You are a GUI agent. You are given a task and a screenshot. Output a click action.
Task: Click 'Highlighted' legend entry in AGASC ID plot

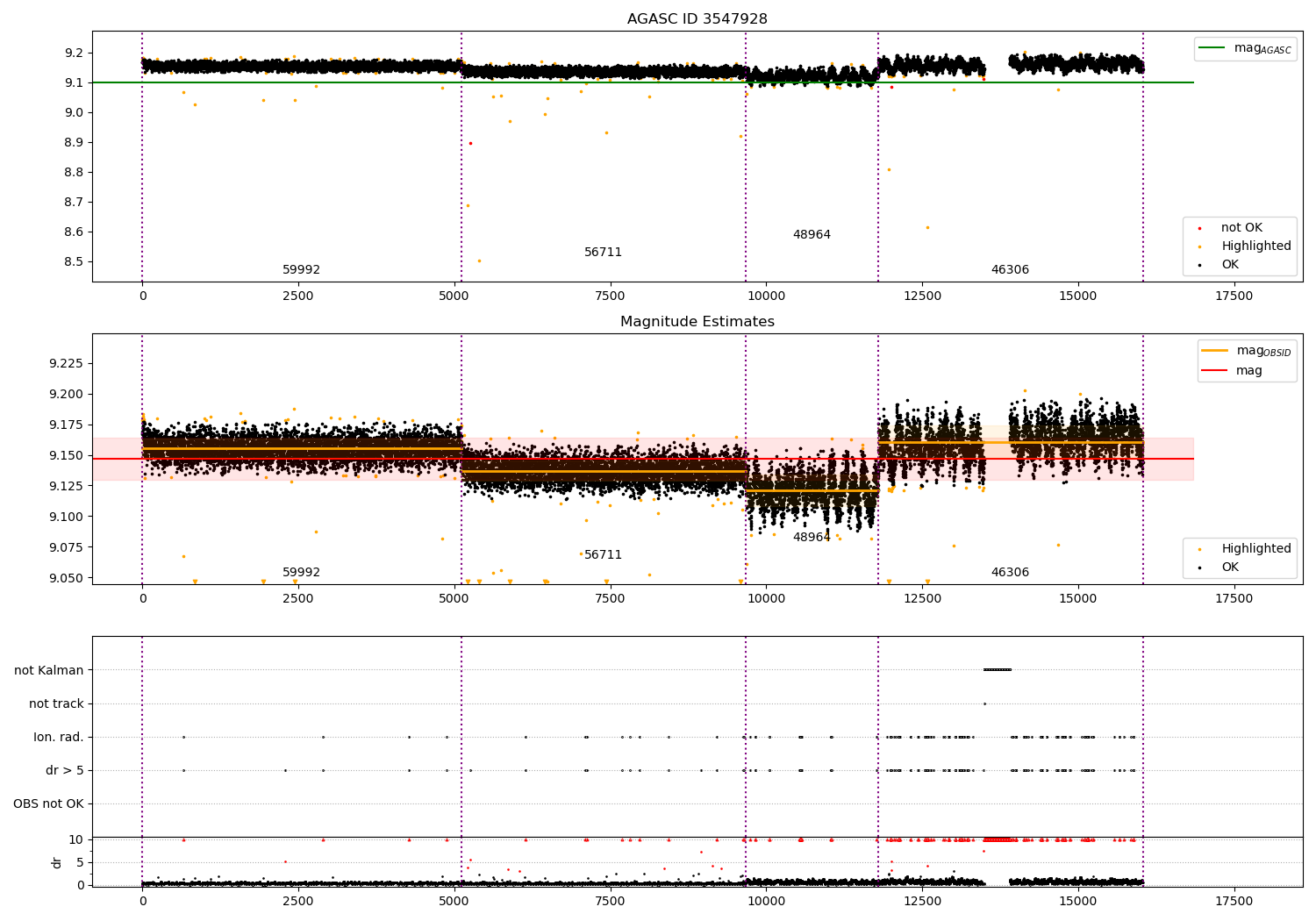pyautogui.click(x=1244, y=246)
